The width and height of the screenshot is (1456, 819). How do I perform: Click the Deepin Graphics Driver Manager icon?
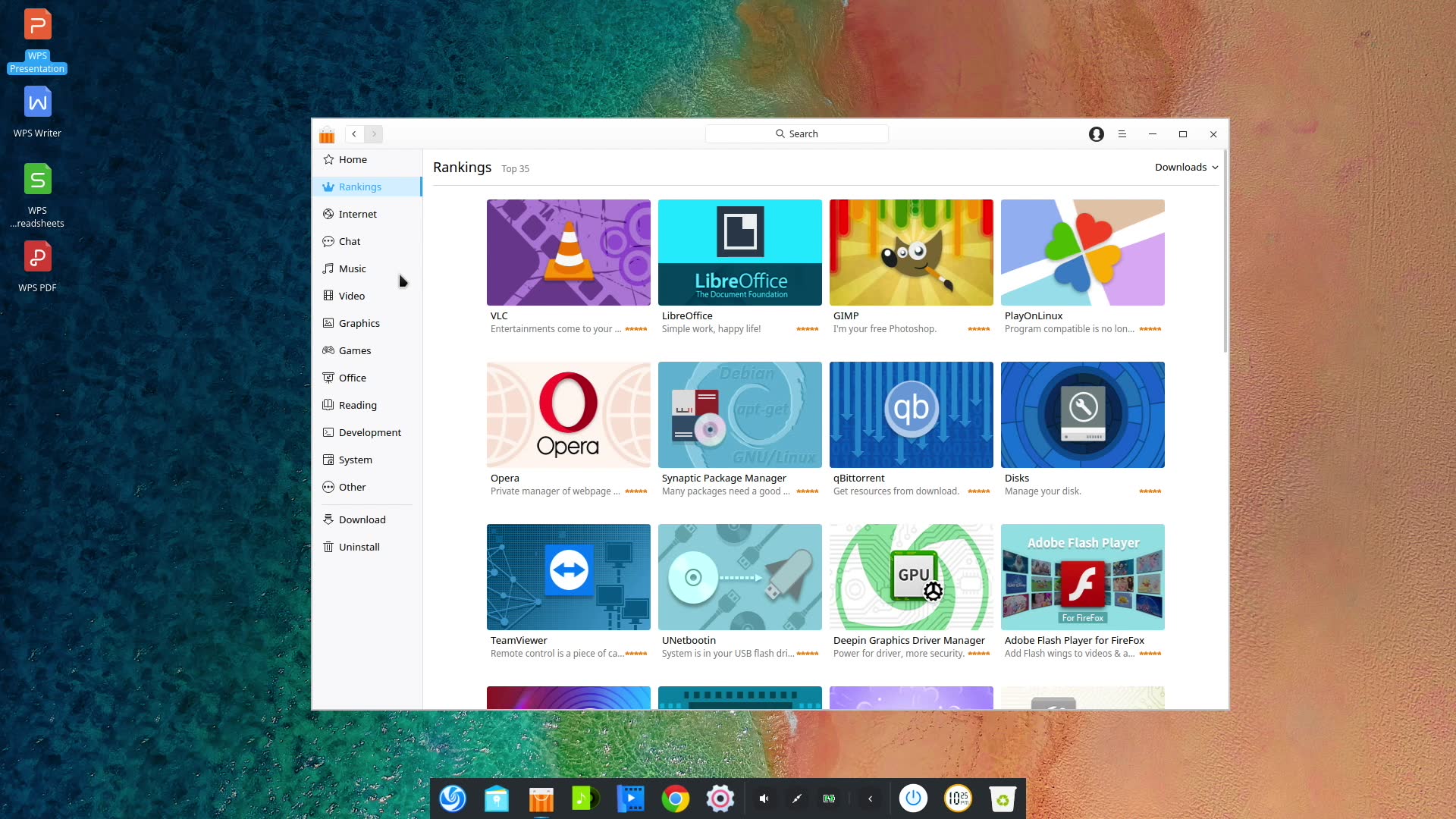(911, 577)
